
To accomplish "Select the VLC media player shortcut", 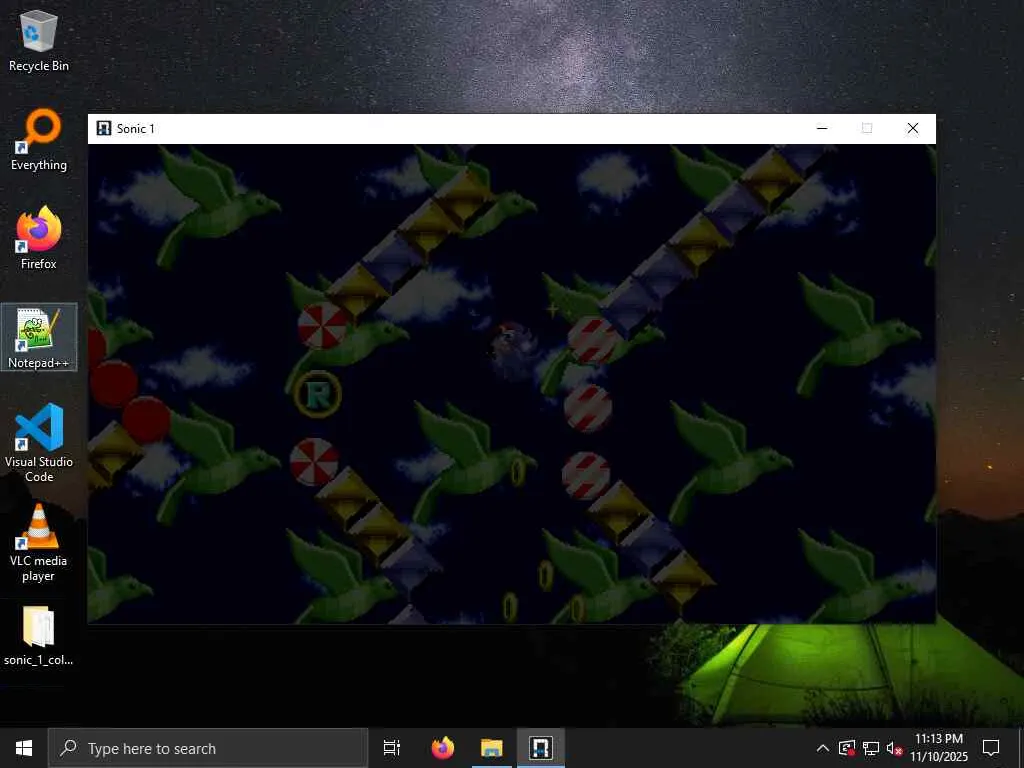I will click(x=39, y=542).
